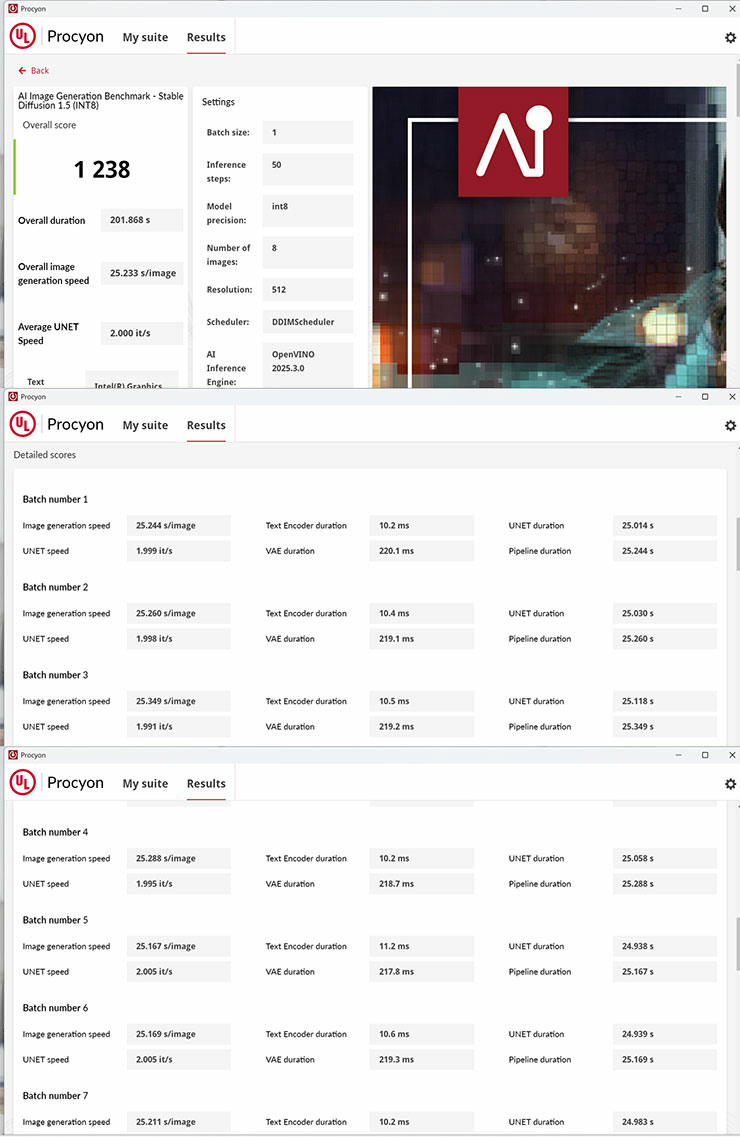
Task: Click the AI benchmark preview image
Action: point(549,237)
